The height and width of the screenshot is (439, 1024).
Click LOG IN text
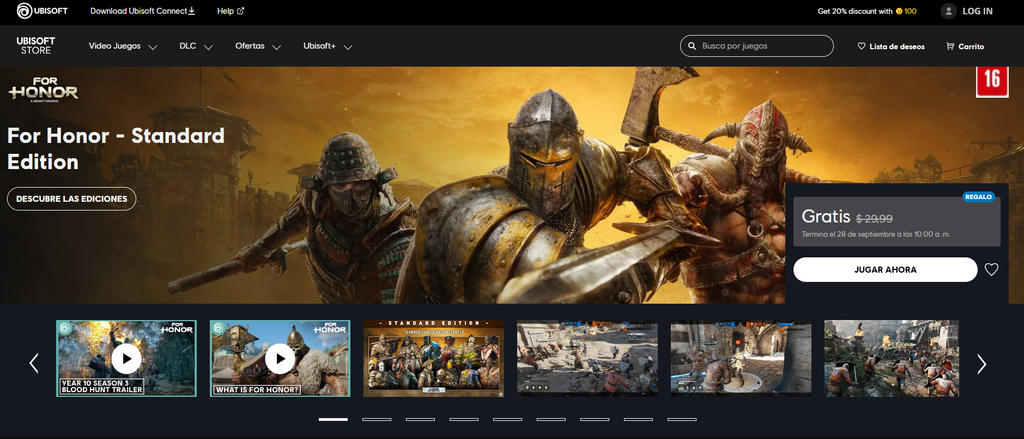978,11
